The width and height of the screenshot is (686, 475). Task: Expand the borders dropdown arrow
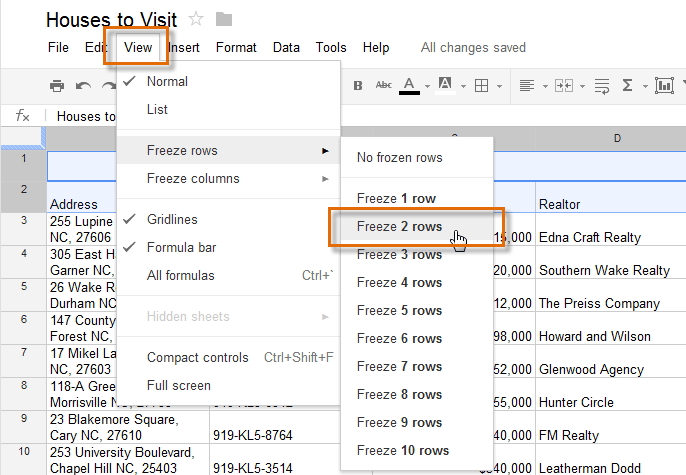point(499,87)
